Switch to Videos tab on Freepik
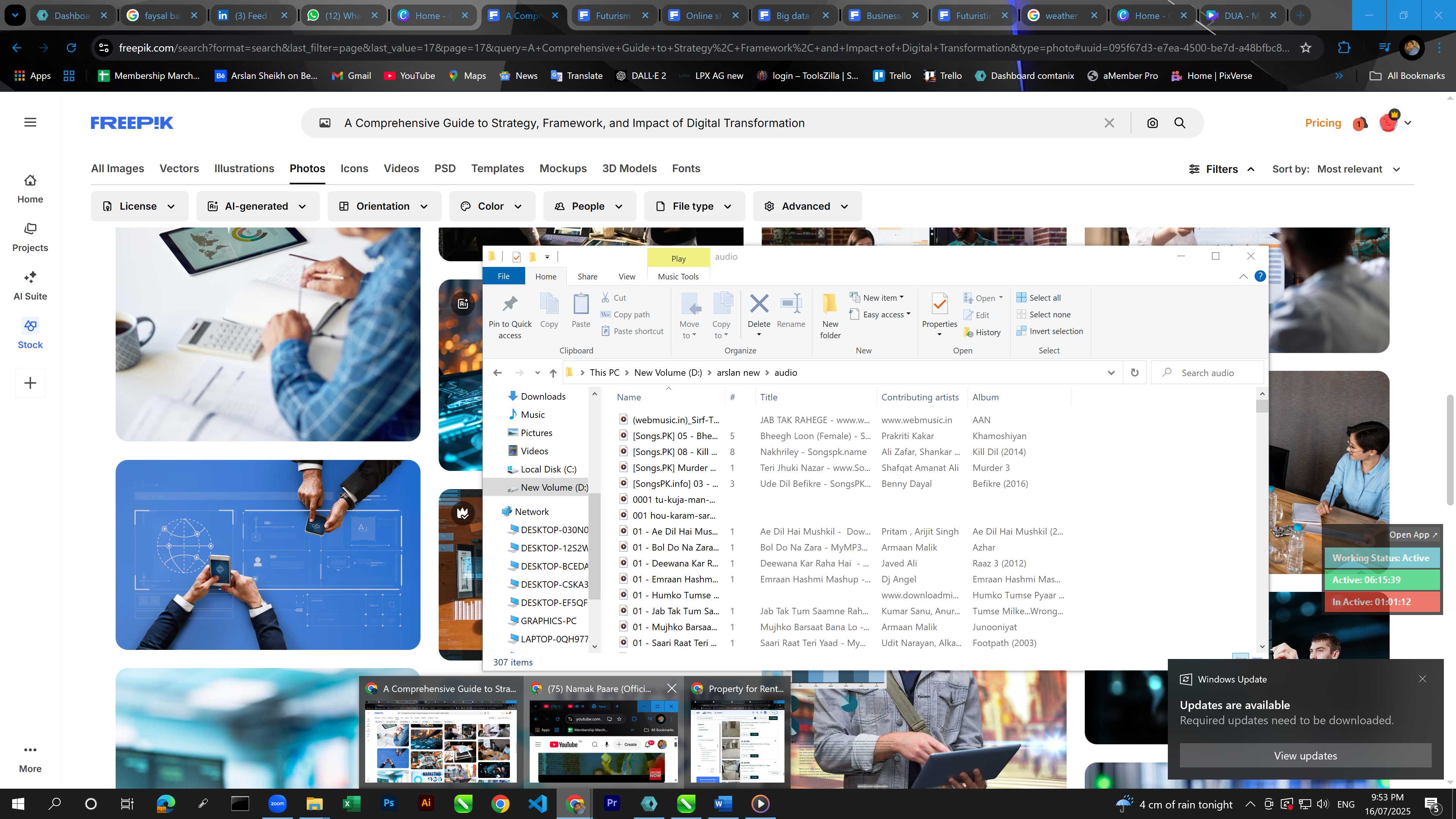Viewport: 1456px width, 819px height. 401,168
